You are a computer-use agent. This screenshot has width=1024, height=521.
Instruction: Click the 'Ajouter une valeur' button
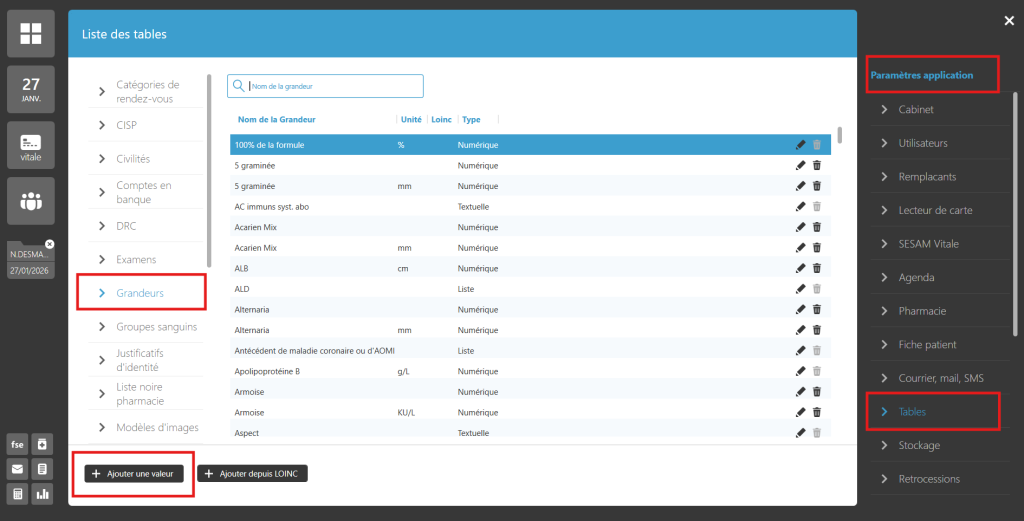(x=133, y=474)
